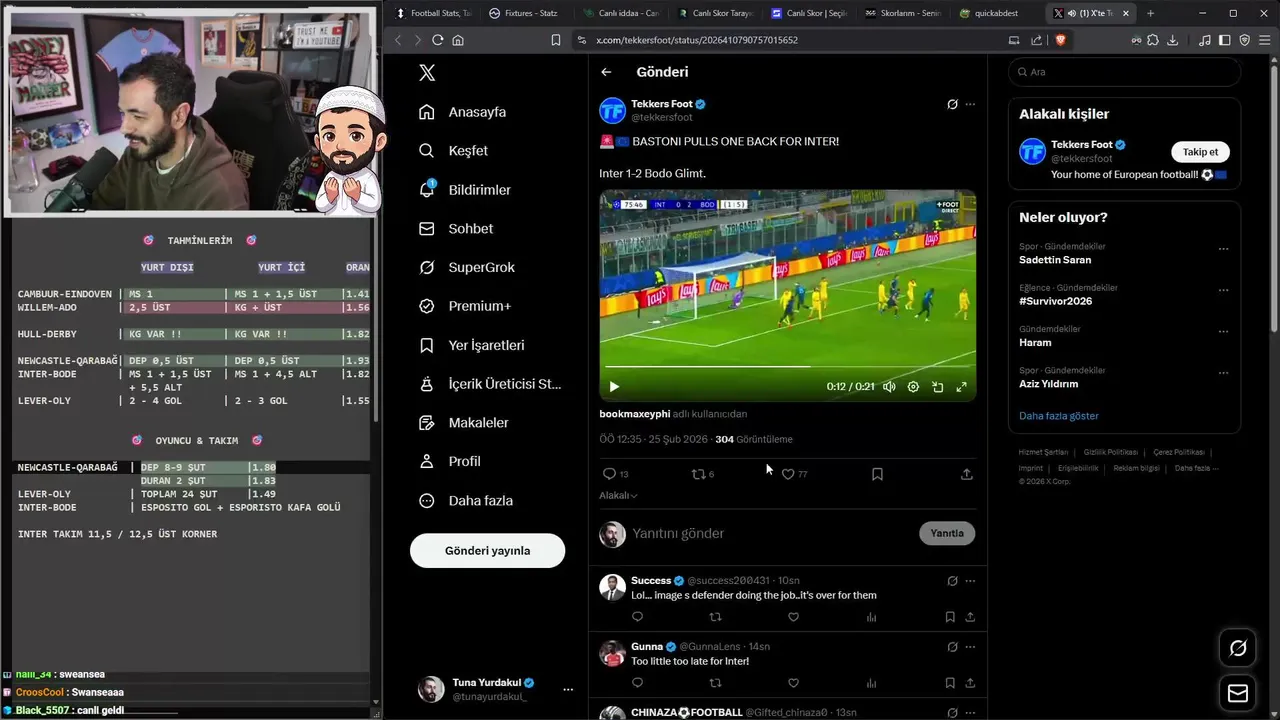1280x720 pixels.
Task: Click reply icon with 13 replies
Action: 610,474
